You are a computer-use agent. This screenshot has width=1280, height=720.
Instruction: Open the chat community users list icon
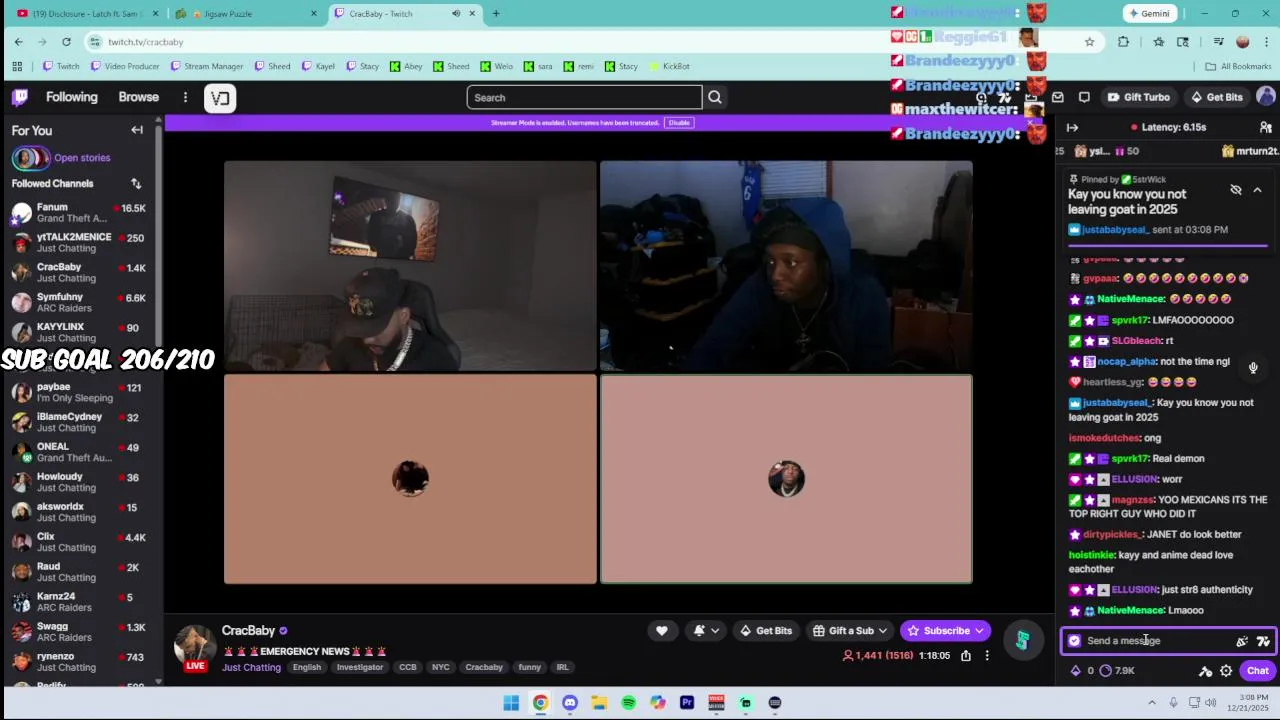pos(1266,127)
